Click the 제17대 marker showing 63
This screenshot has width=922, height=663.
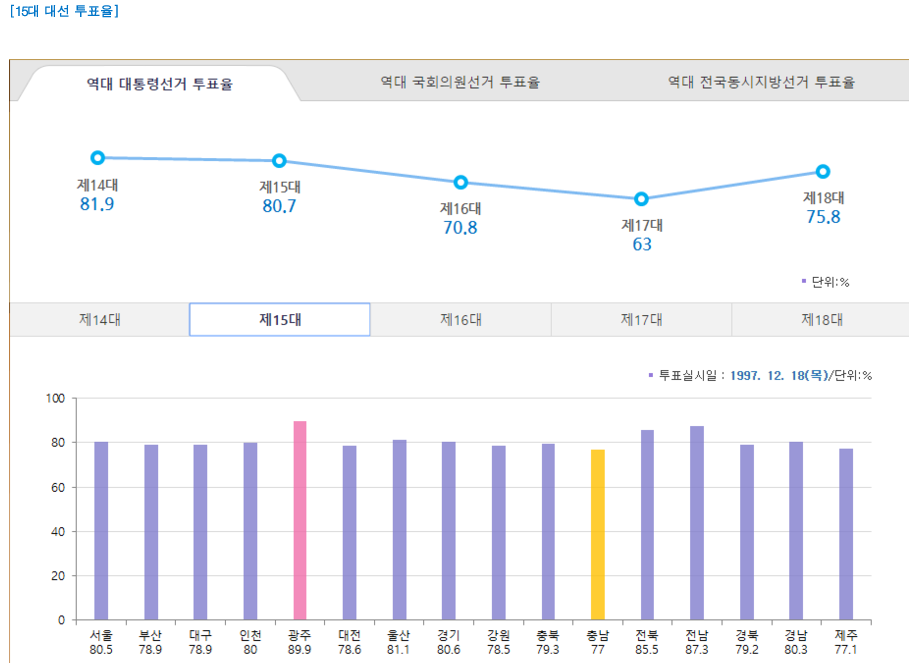point(640,199)
